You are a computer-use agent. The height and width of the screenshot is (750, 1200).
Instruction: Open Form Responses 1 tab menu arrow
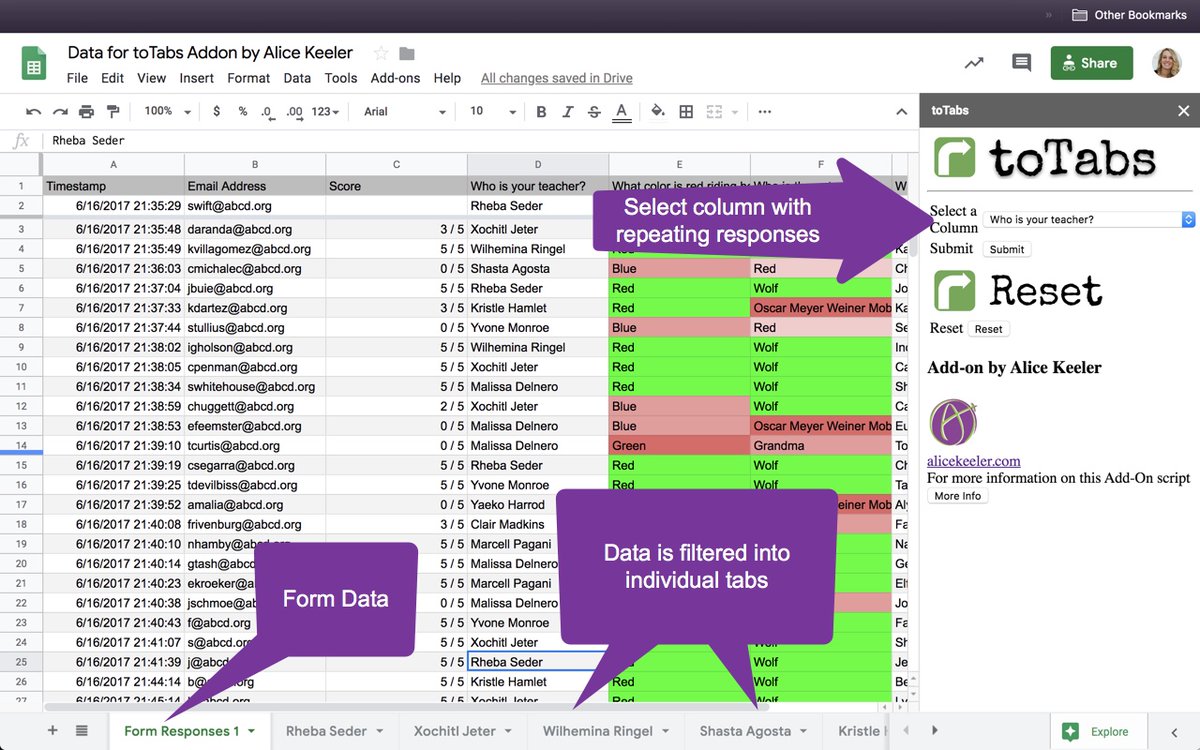251,731
